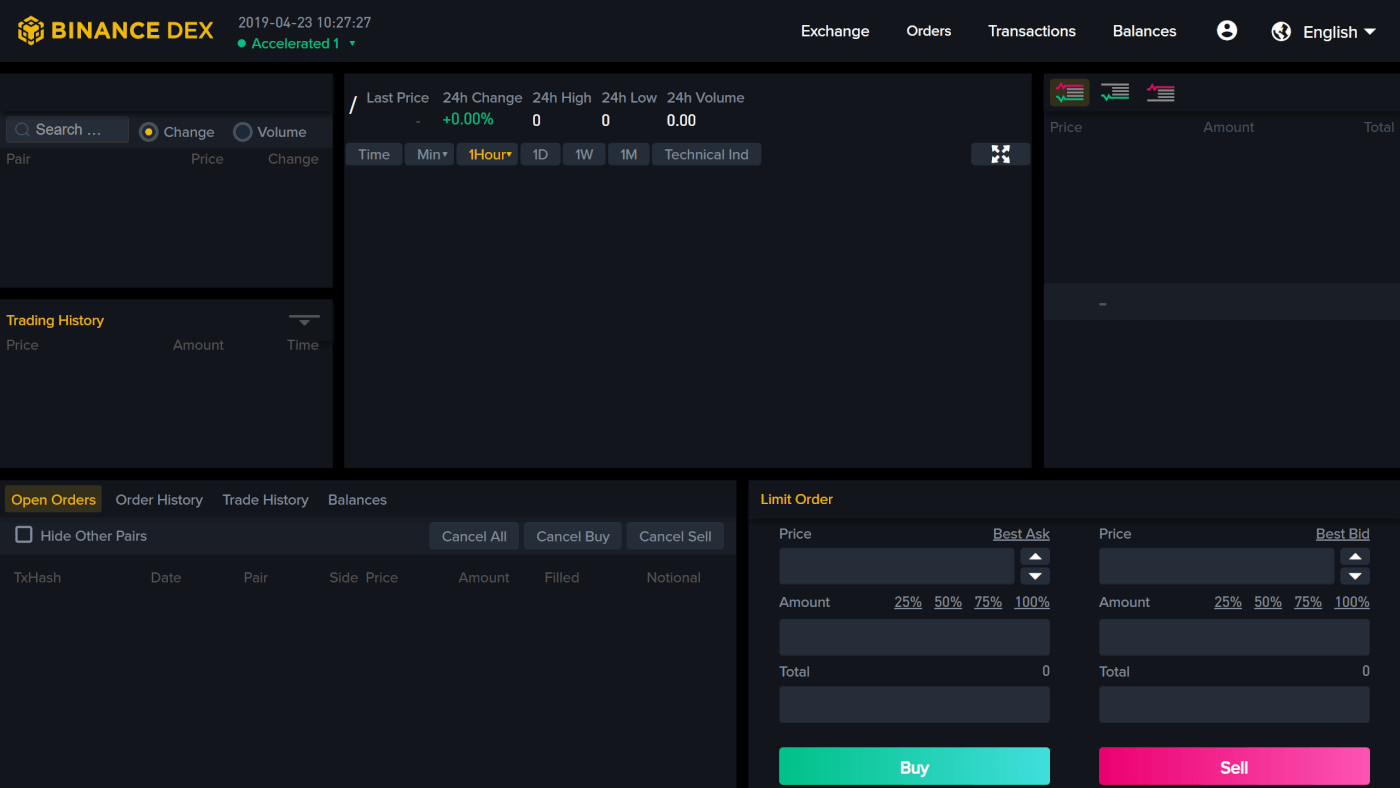Select the Volume radio button
1400x788 pixels.
pos(243,132)
